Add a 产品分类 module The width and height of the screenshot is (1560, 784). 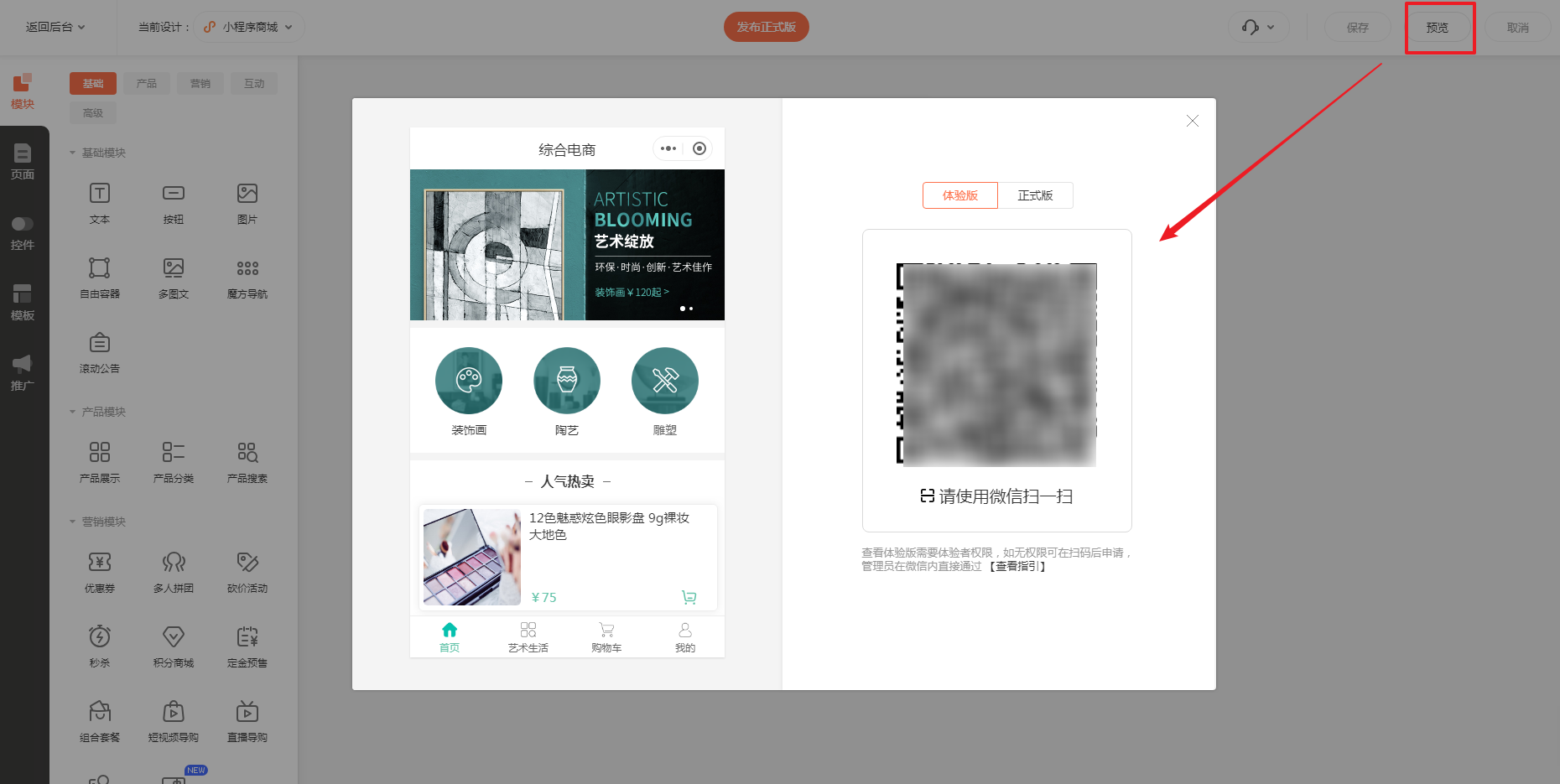coord(174,462)
